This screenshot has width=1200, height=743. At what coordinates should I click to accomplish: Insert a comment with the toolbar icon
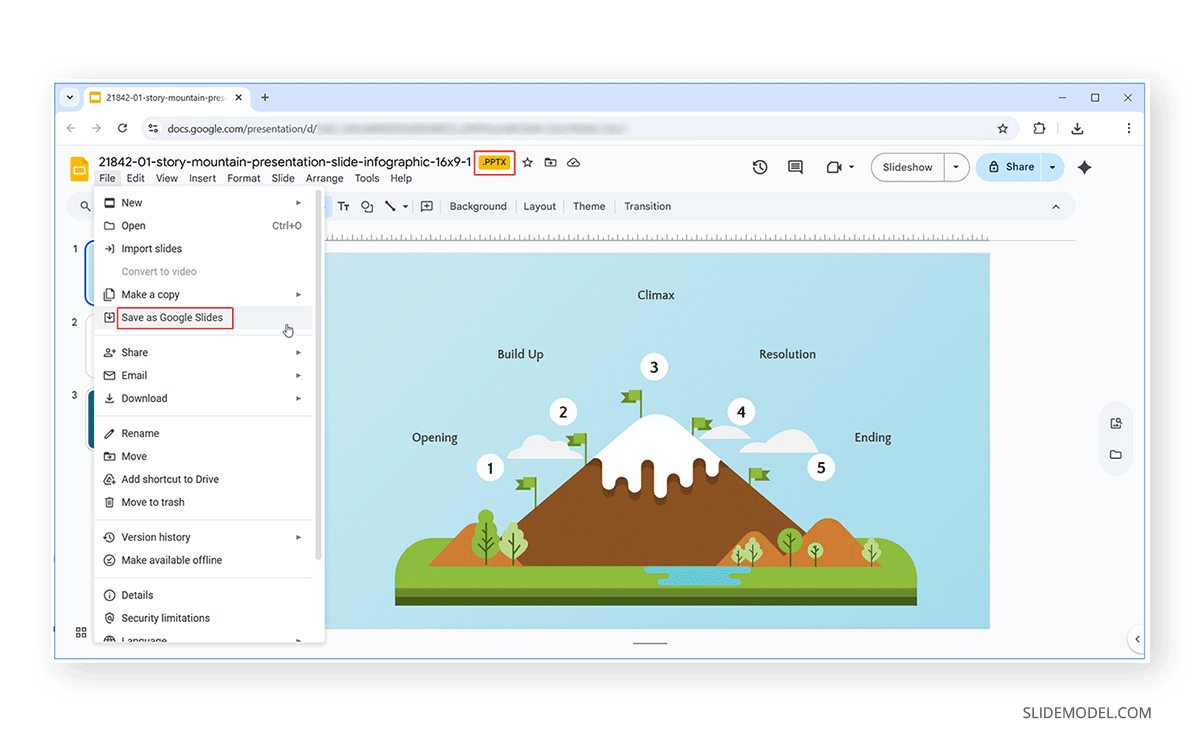click(427, 206)
